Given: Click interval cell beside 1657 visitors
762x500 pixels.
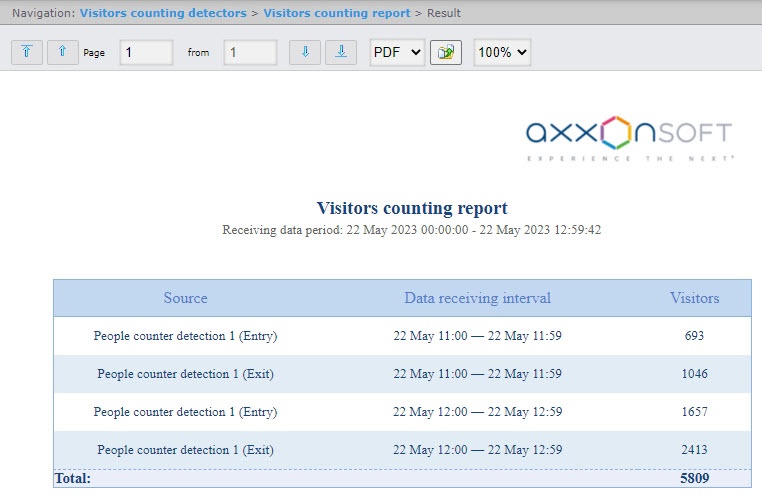Looking at the screenshot, I should coord(477,412).
